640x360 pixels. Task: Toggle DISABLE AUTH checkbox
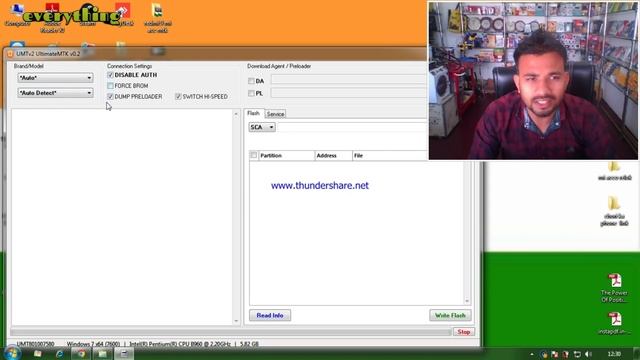click(x=110, y=75)
